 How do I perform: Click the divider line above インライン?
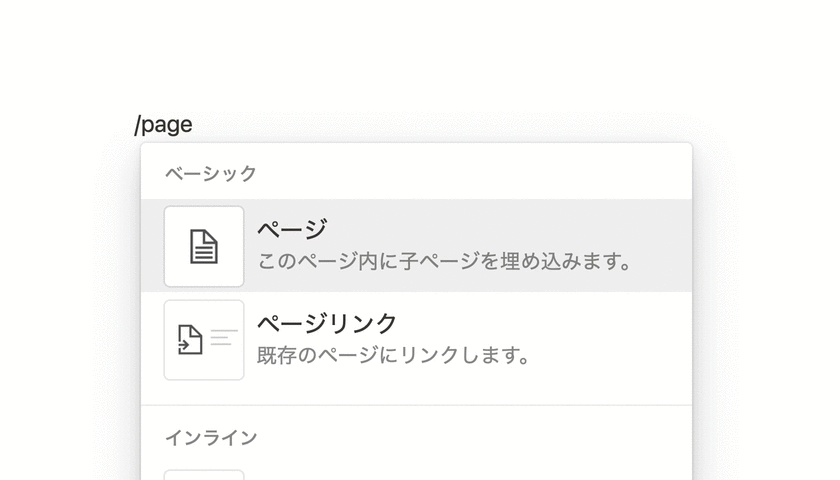point(416,405)
